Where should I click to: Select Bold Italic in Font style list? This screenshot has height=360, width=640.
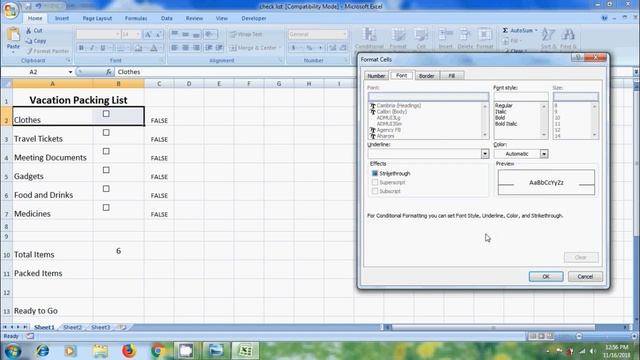(x=506, y=124)
